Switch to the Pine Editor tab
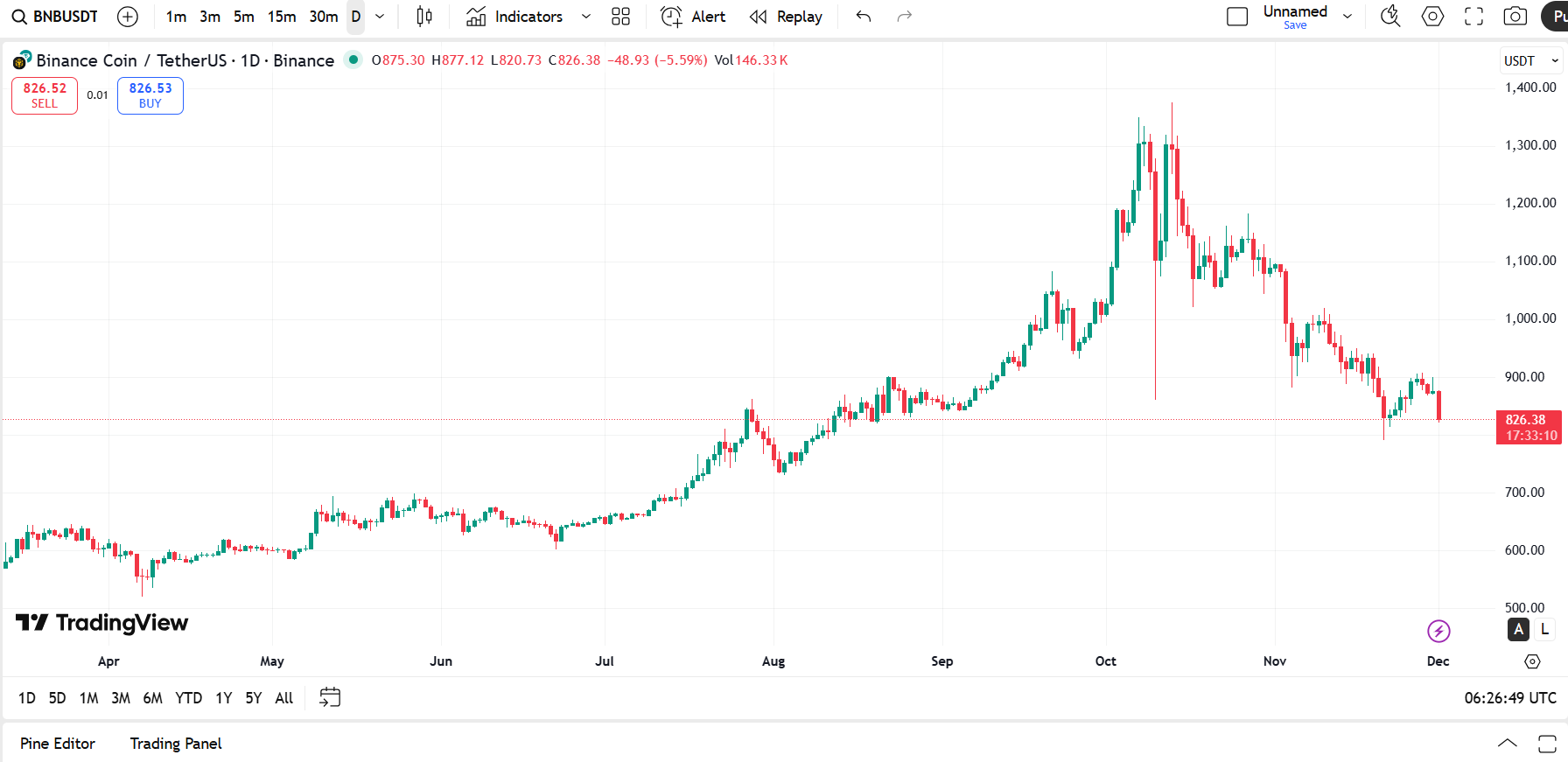The width and height of the screenshot is (1568, 762). 58,743
